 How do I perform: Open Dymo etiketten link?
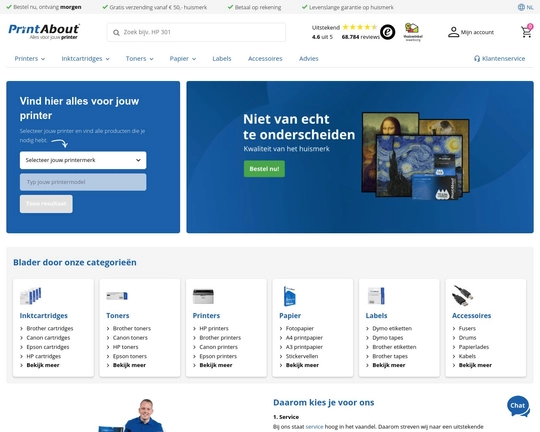[392, 328]
